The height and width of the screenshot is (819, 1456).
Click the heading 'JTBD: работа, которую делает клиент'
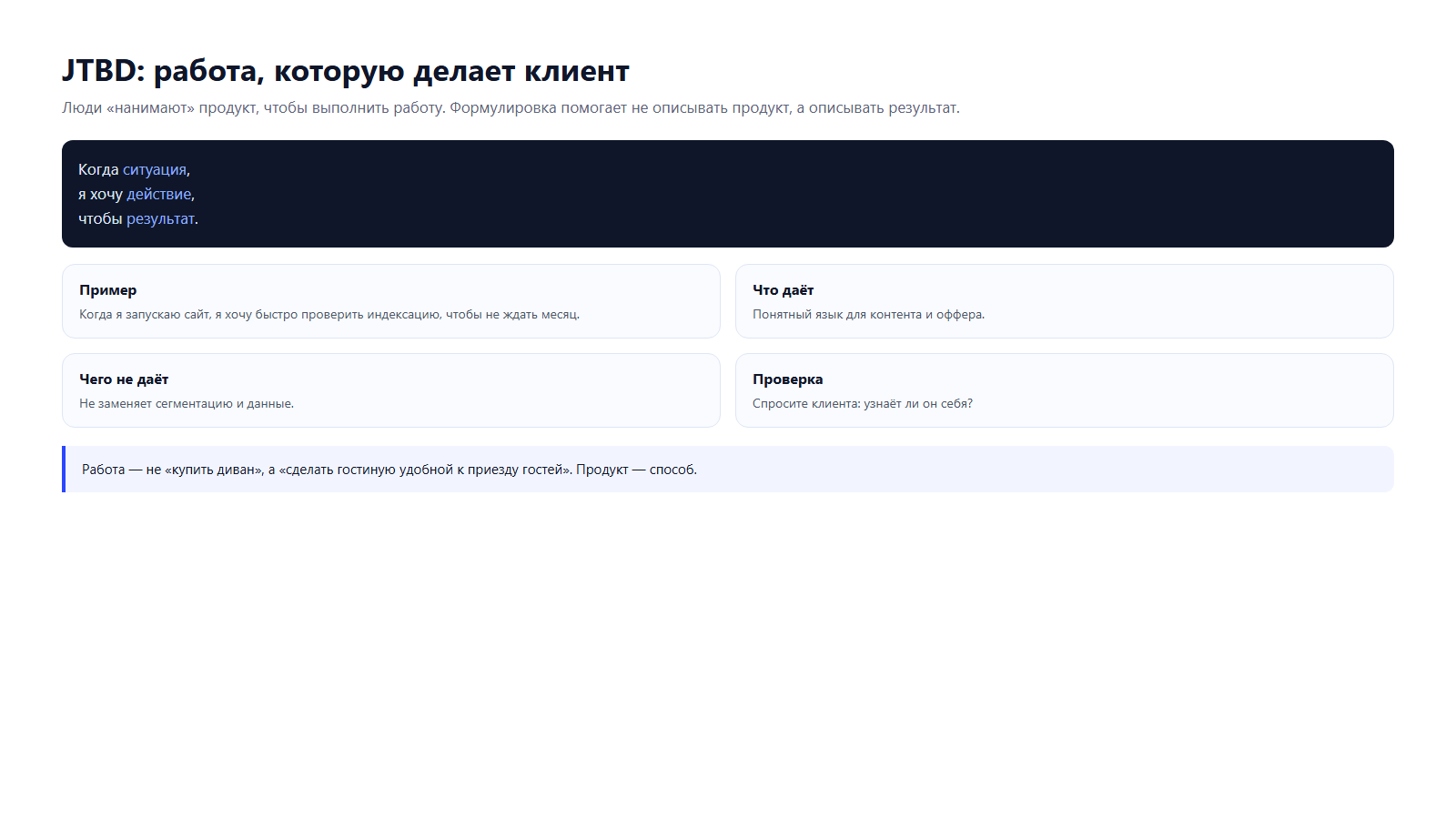click(x=345, y=71)
